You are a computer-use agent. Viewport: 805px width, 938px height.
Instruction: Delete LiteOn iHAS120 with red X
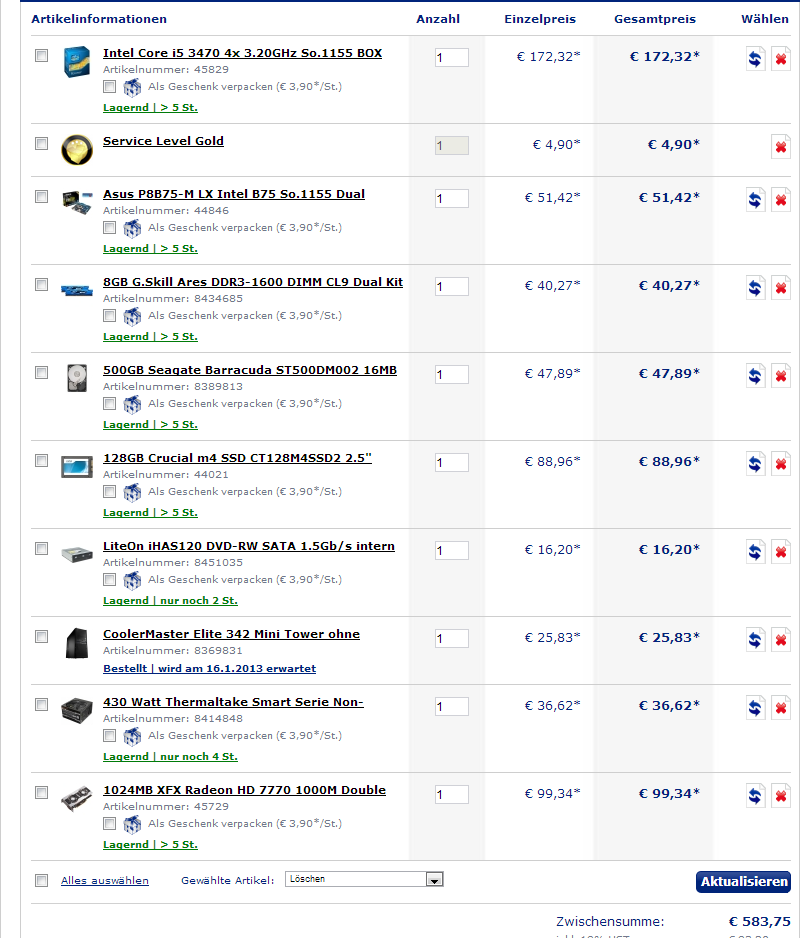tap(780, 552)
